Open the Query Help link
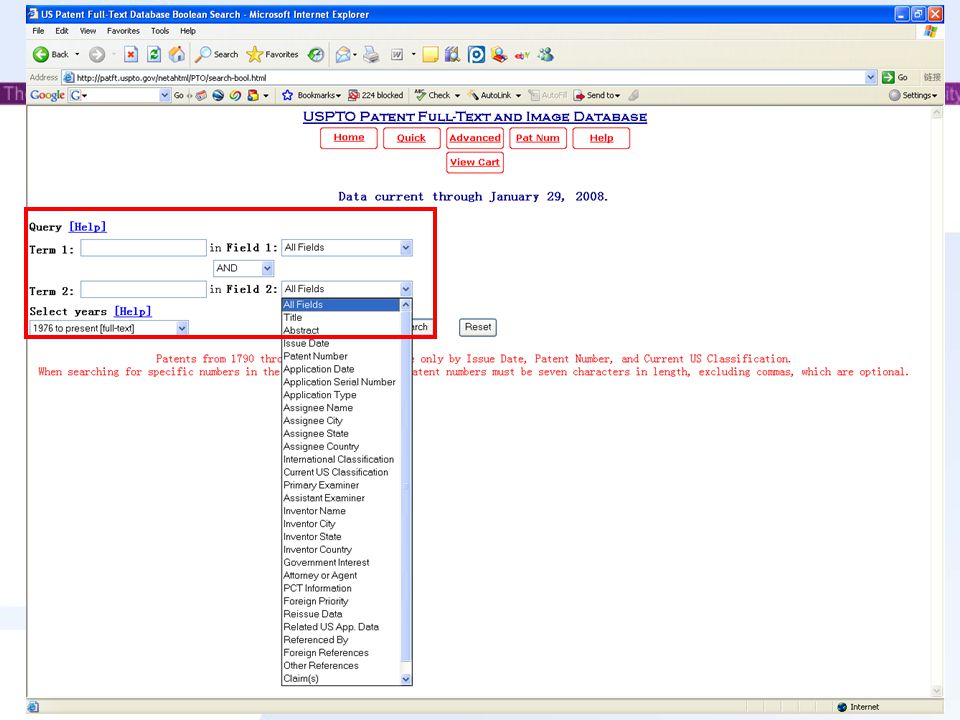The height and width of the screenshot is (720, 960). (x=88, y=227)
